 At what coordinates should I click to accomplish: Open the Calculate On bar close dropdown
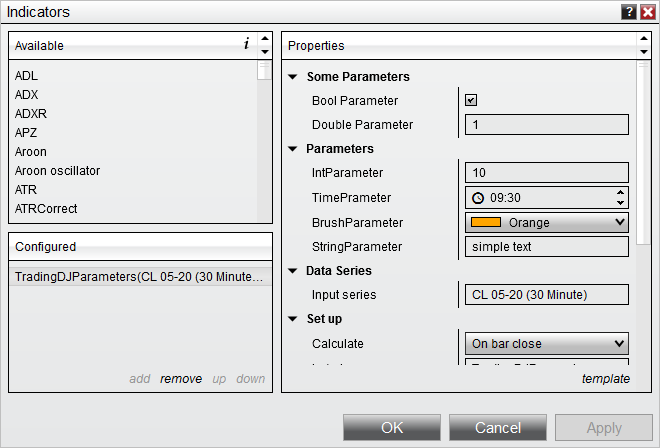pos(547,344)
